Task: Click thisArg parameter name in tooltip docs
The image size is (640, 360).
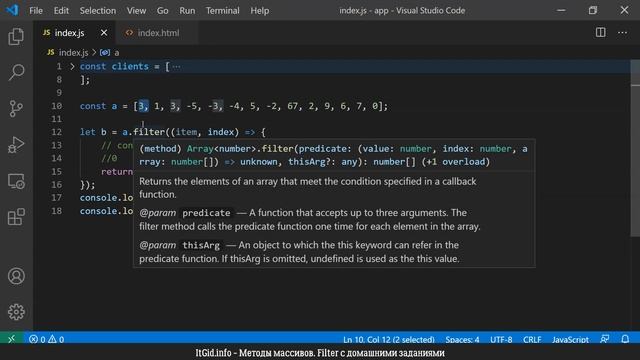Action: (x=201, y=245)
